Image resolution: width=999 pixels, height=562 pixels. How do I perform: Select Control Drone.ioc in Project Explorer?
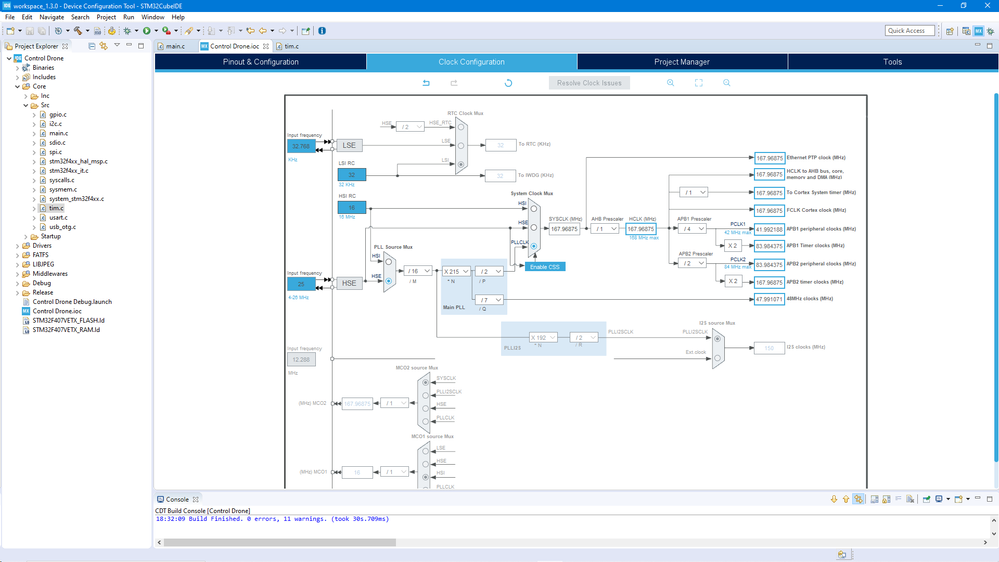[x=57, y=311]
